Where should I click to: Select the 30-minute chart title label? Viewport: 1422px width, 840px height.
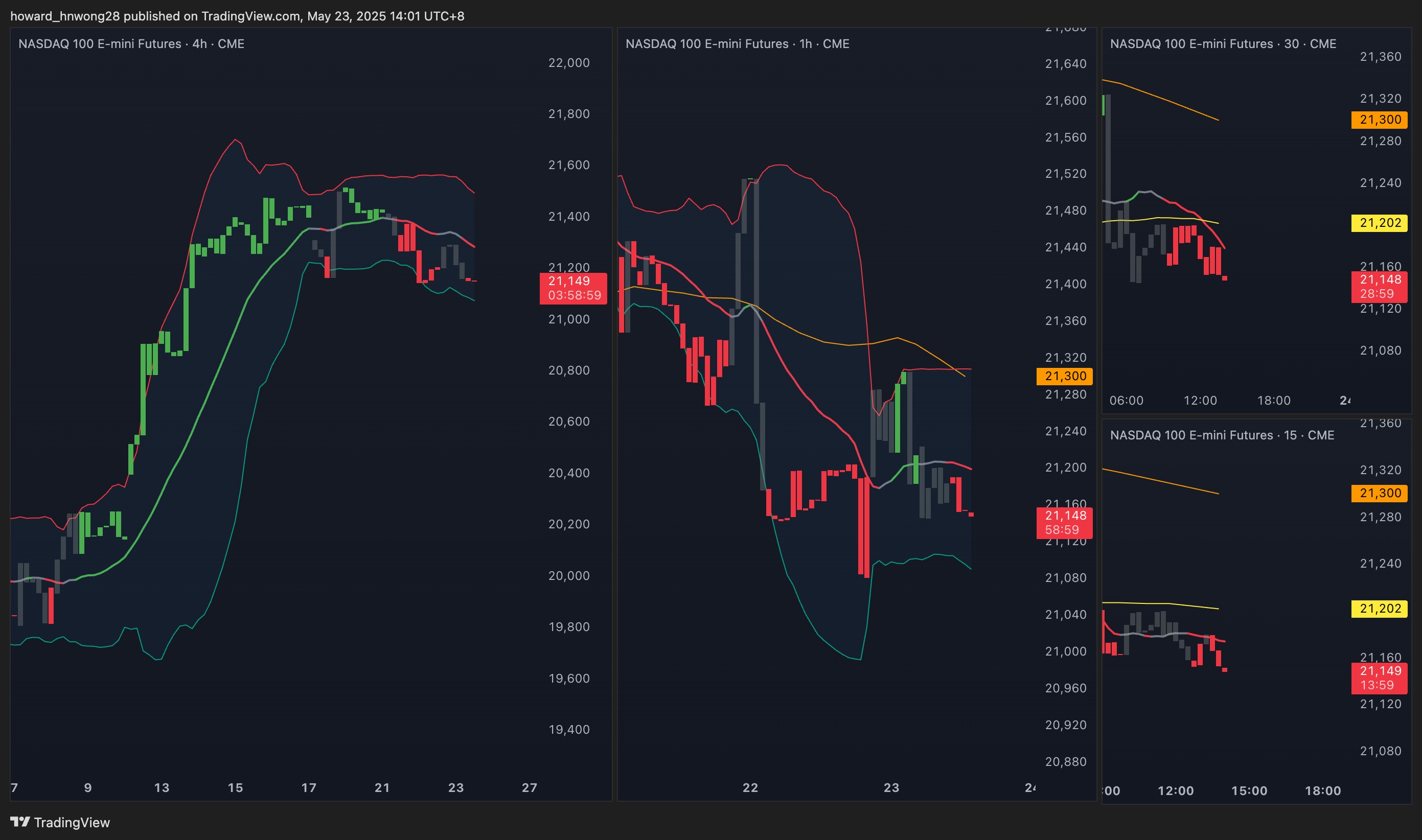[1223, 43]
